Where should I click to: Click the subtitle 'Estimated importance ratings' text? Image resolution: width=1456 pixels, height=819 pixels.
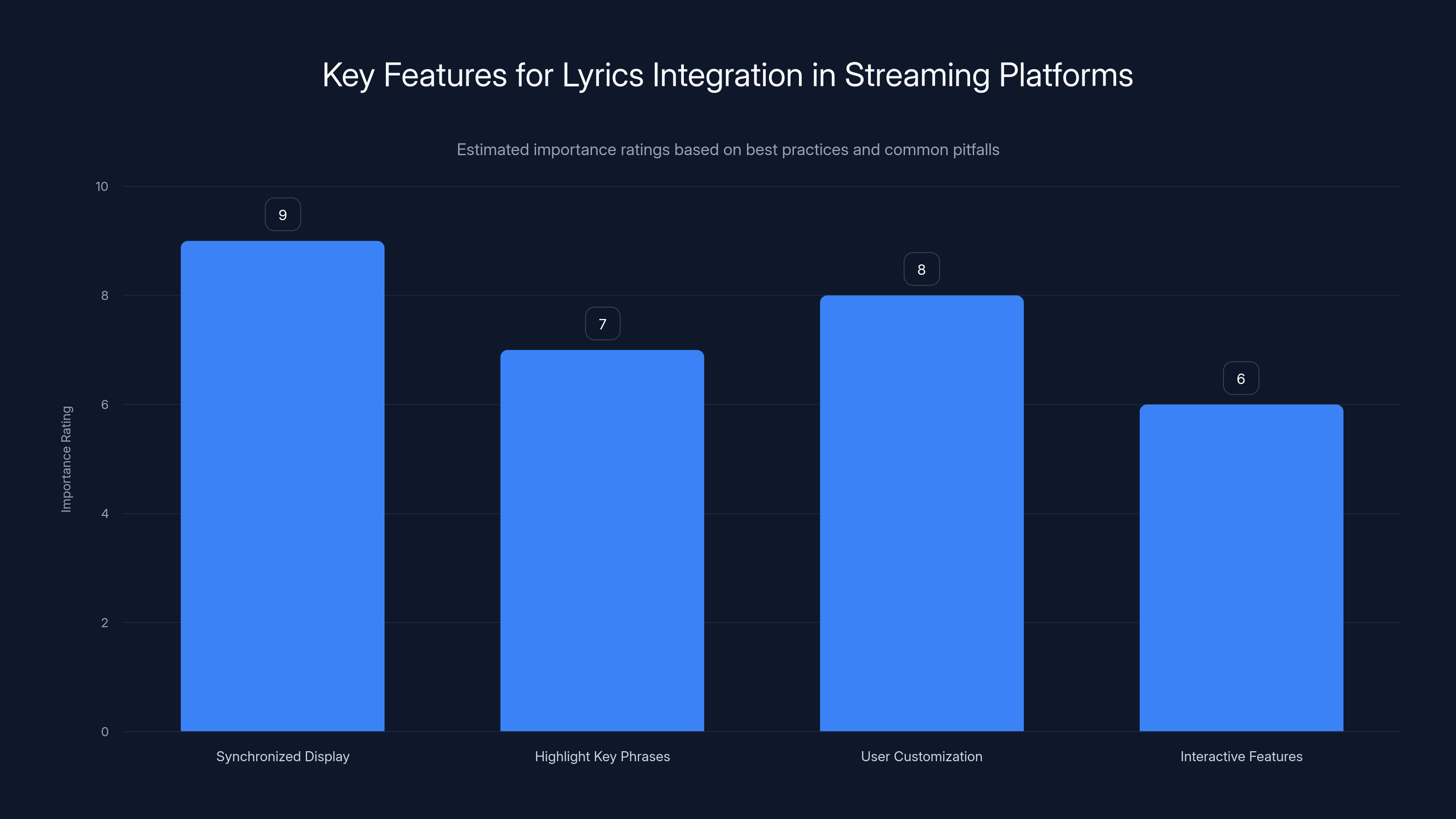click(728, 150)
